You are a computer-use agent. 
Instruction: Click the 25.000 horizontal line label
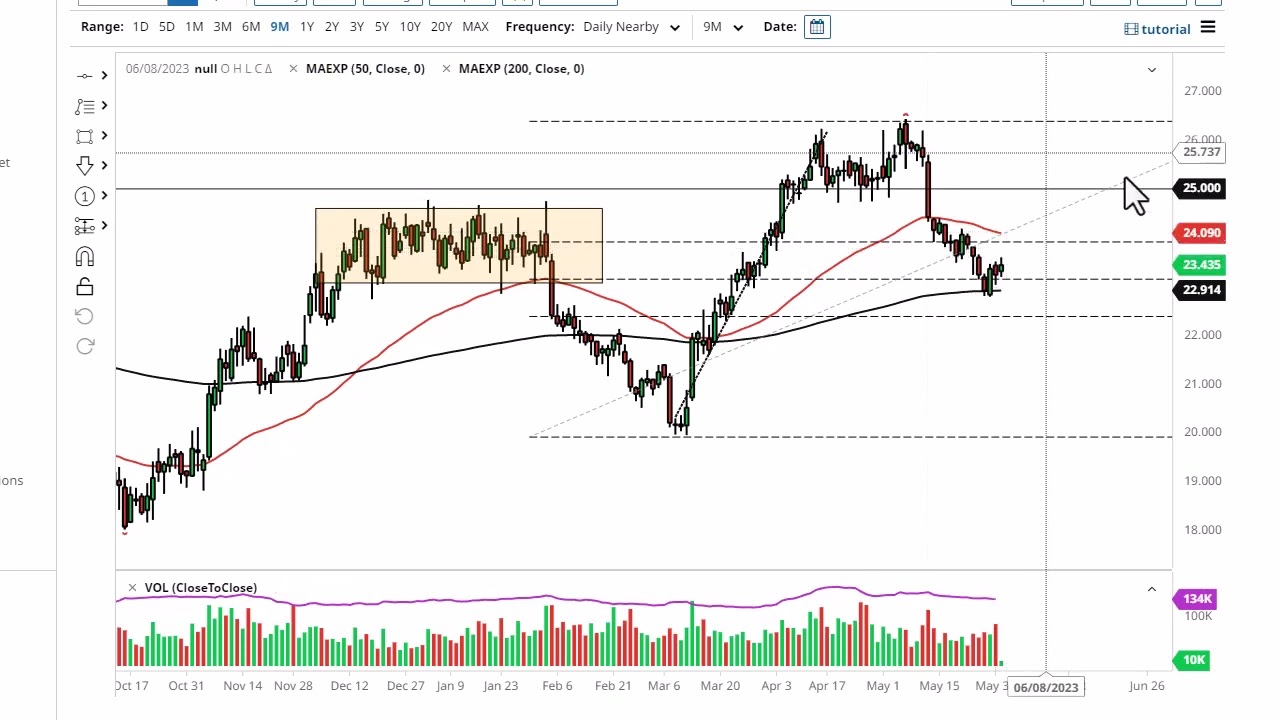click(x=1201, y=188)
